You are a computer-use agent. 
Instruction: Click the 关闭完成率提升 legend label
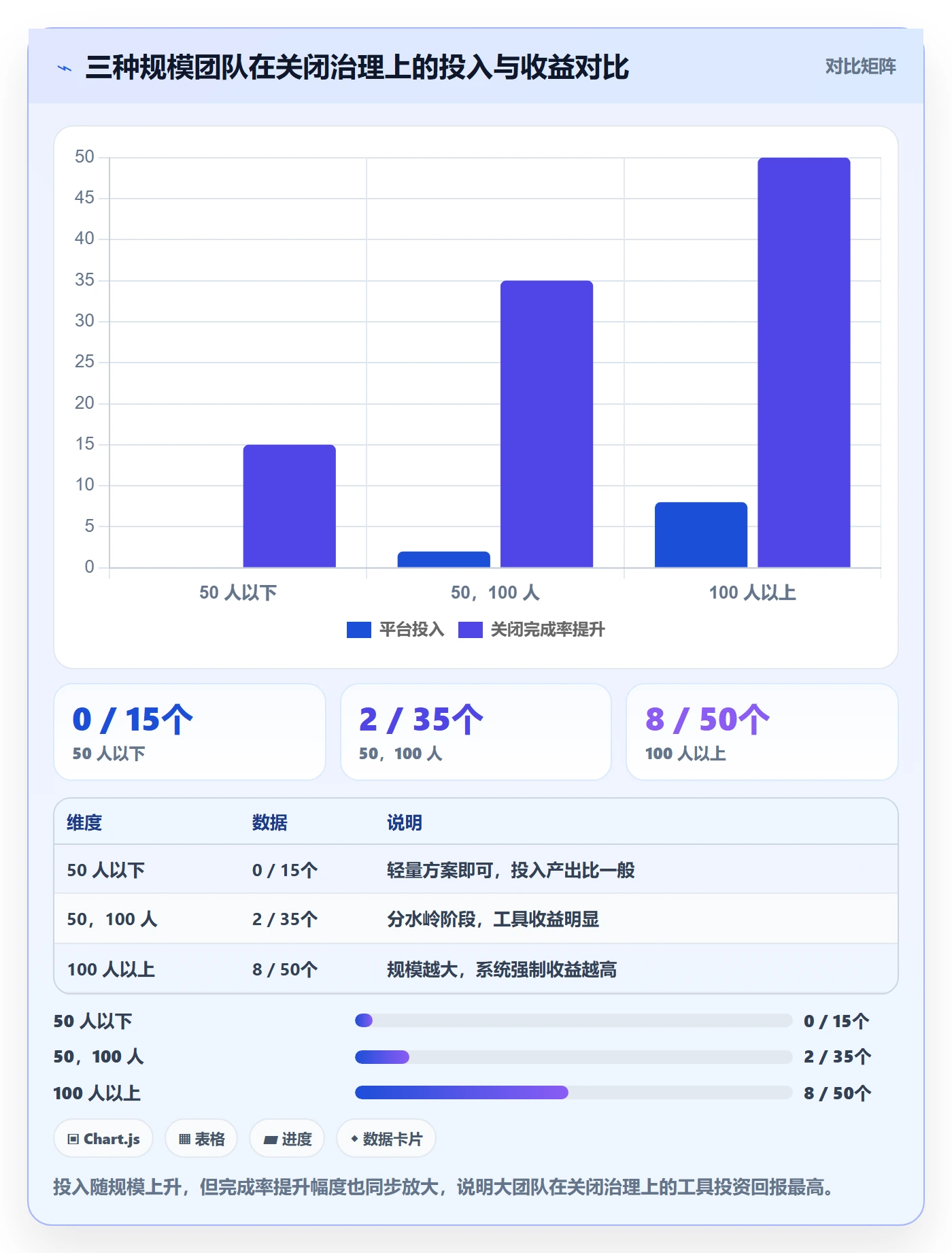click(547, 630)
